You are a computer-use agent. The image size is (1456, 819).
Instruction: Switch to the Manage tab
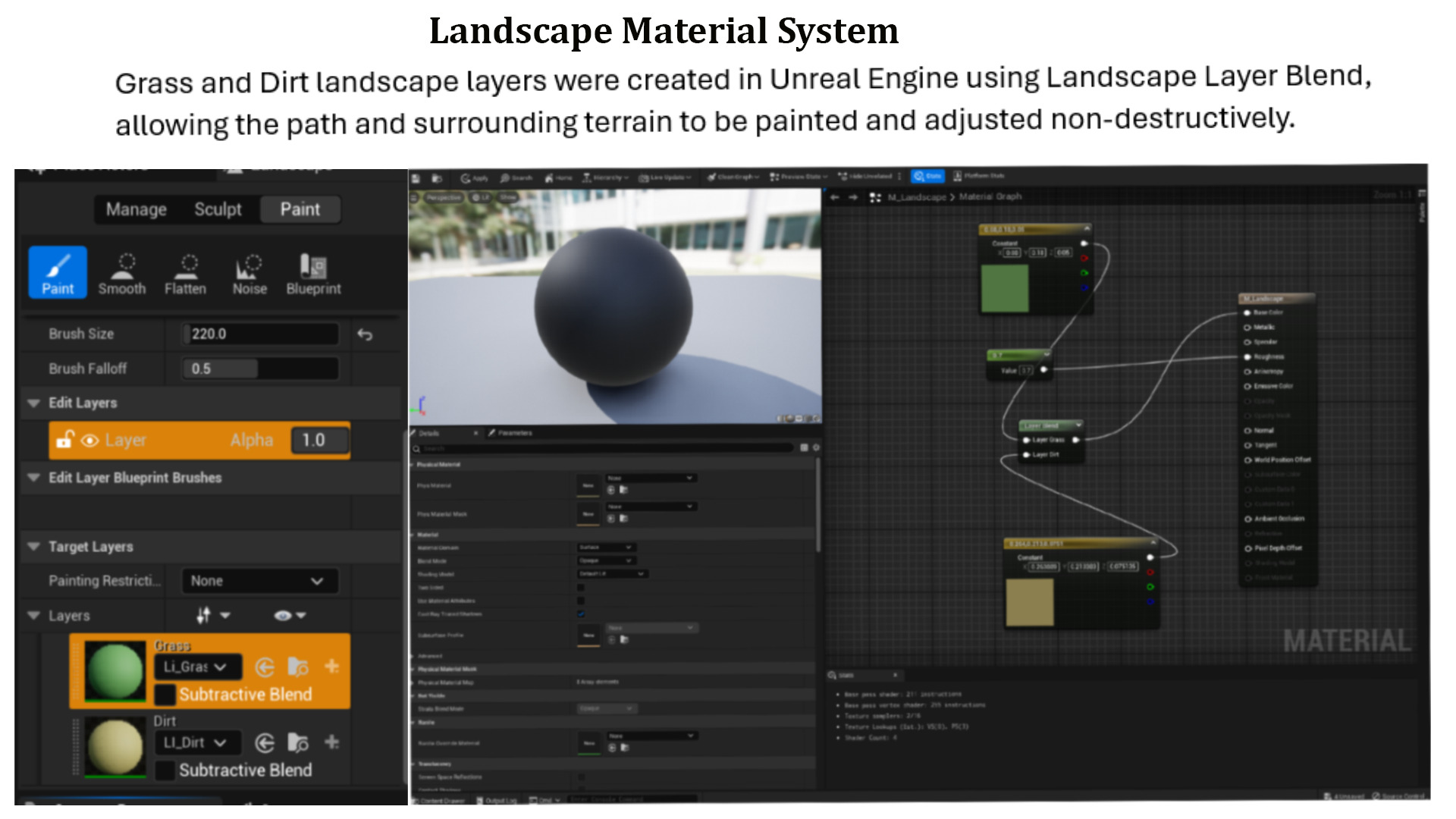click(136, 210)
